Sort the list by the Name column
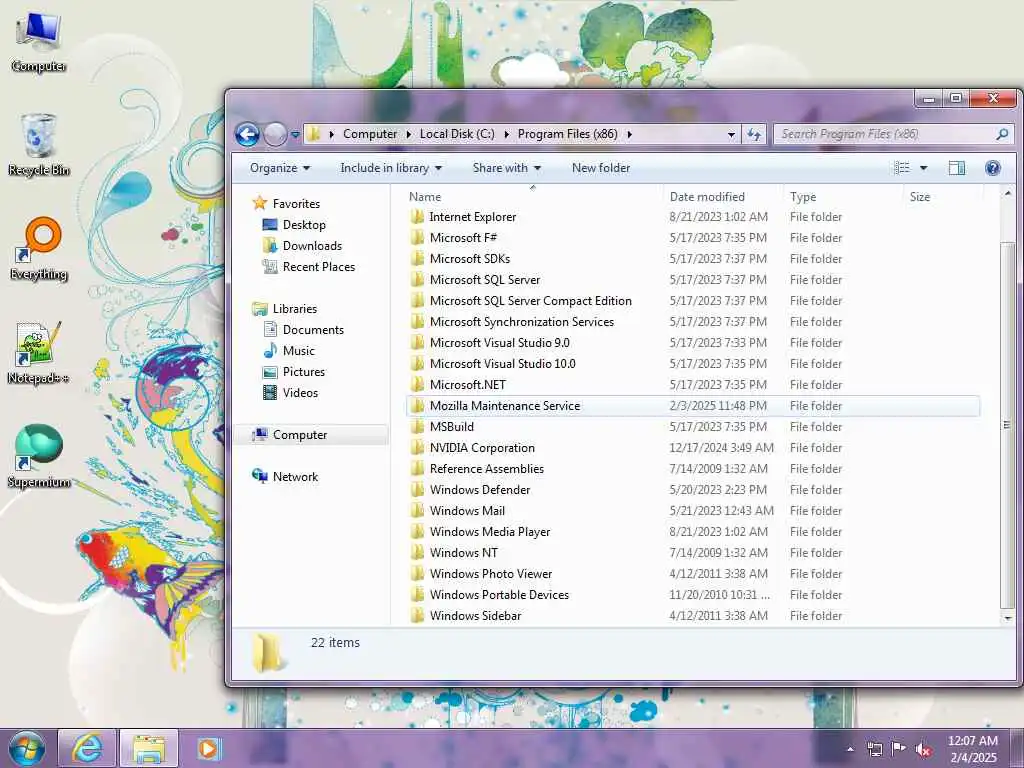 (532, 197)
